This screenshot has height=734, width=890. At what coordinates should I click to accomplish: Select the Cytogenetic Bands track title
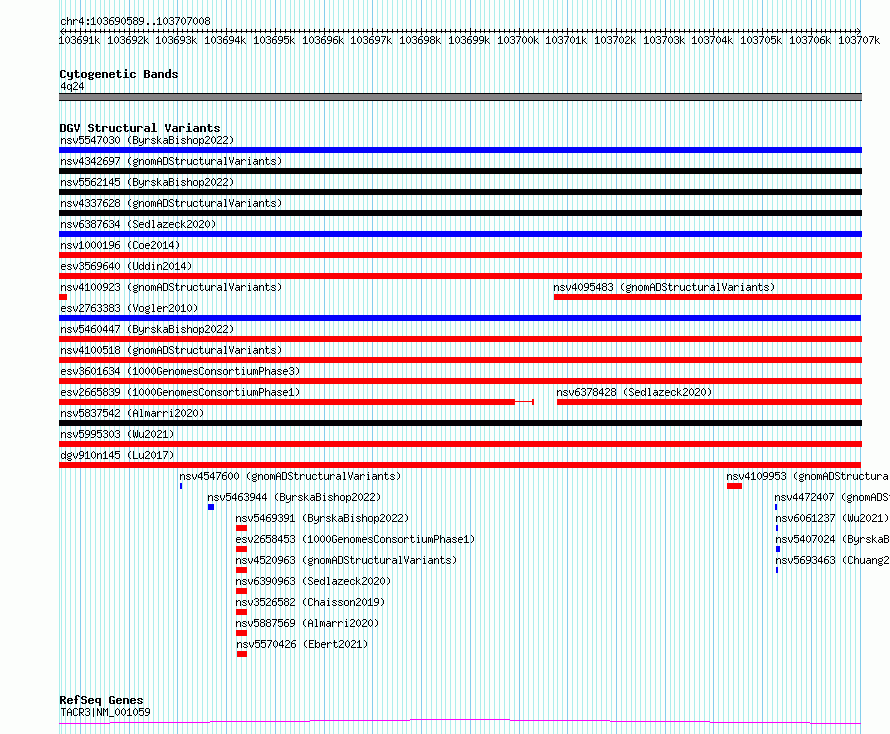click(119, 74)
